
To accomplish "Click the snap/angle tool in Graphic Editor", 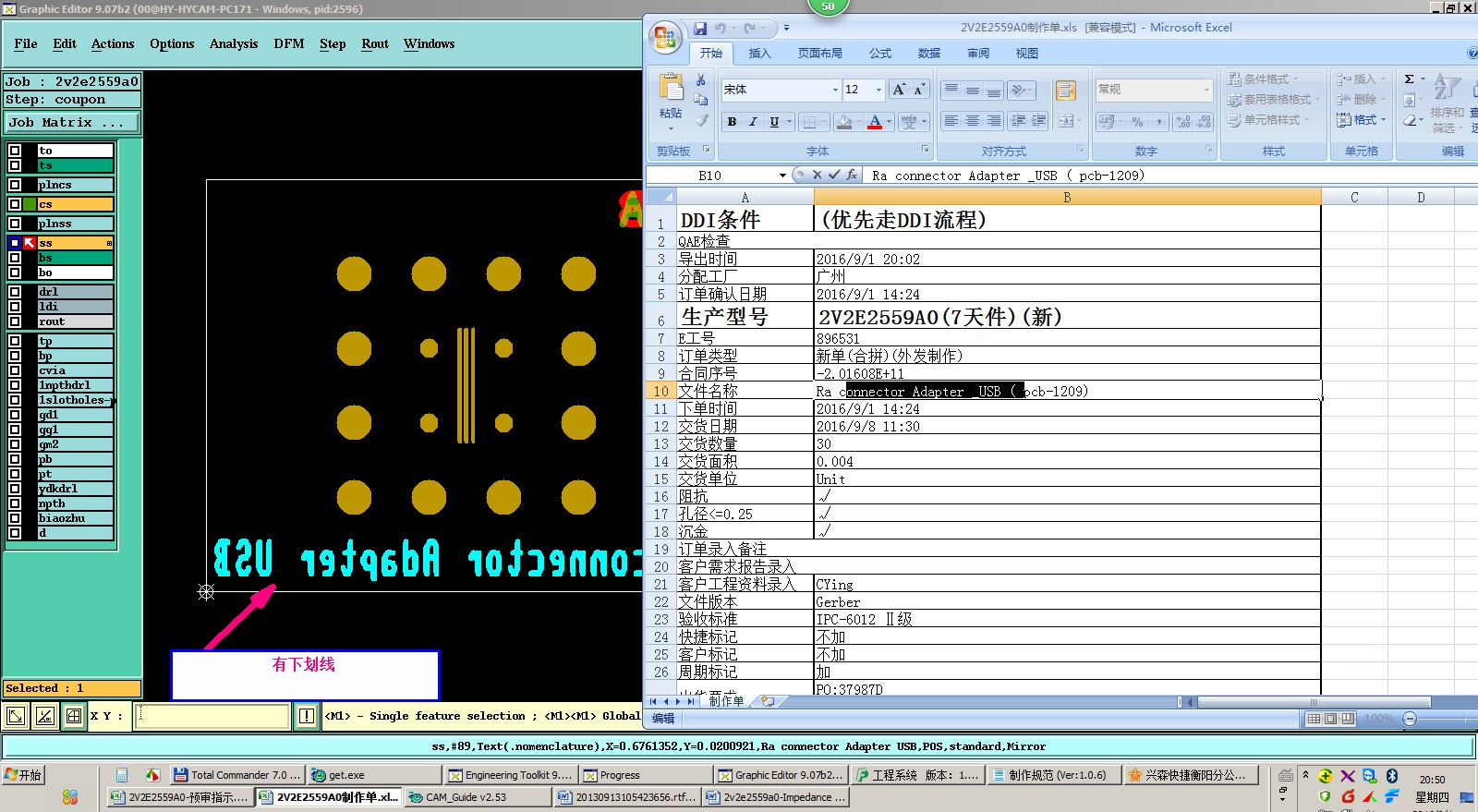I will tap(45, 716).
